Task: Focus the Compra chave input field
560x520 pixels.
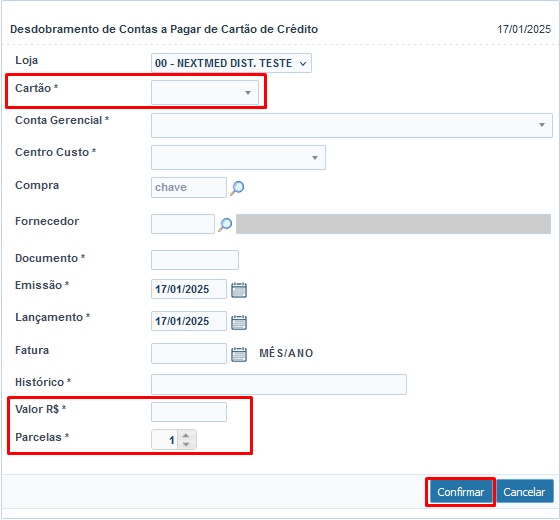Action: pos(189,188)
